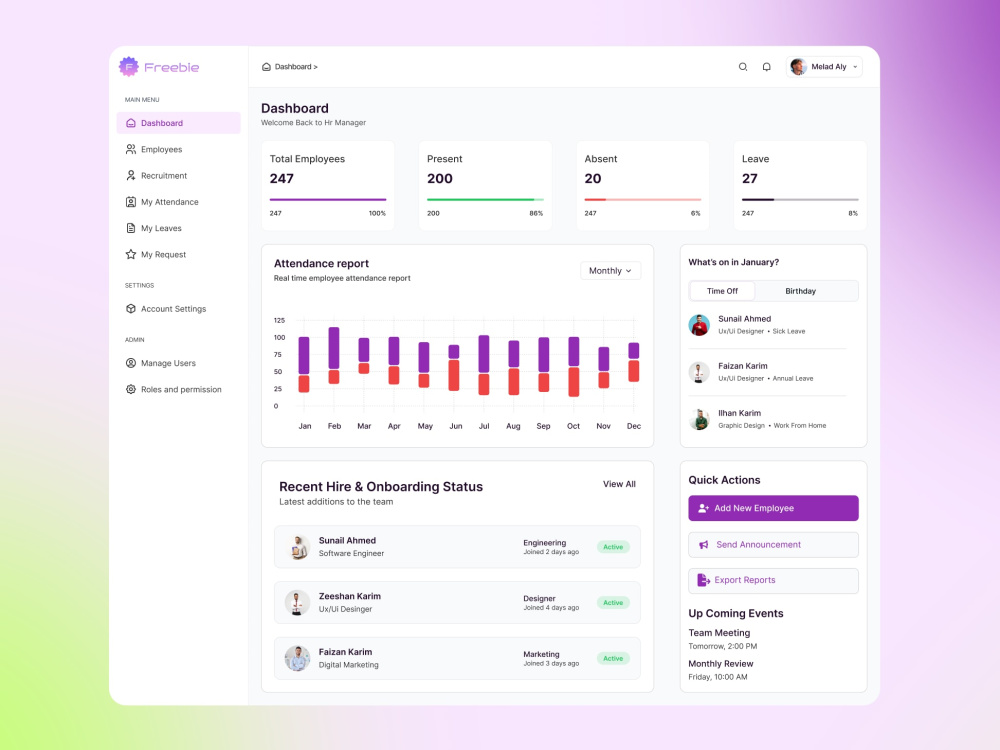
Task: Click Export Reports button
Action: [x=773, y=580]
